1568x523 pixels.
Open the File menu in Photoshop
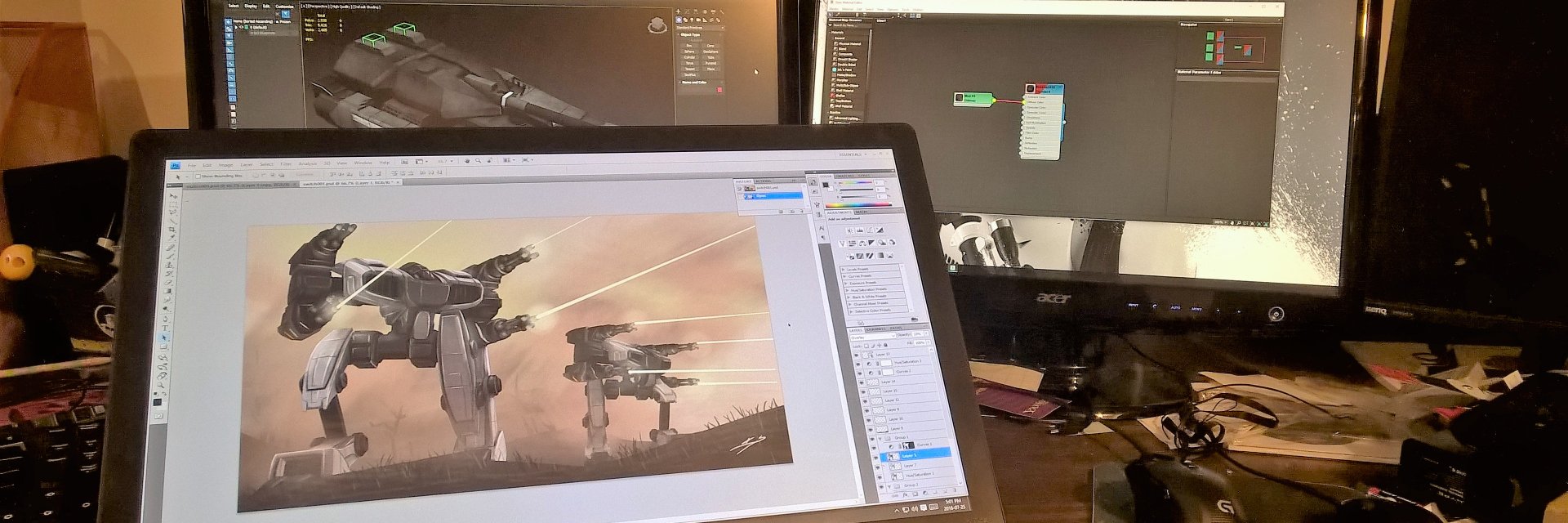(x=192, y=165)
